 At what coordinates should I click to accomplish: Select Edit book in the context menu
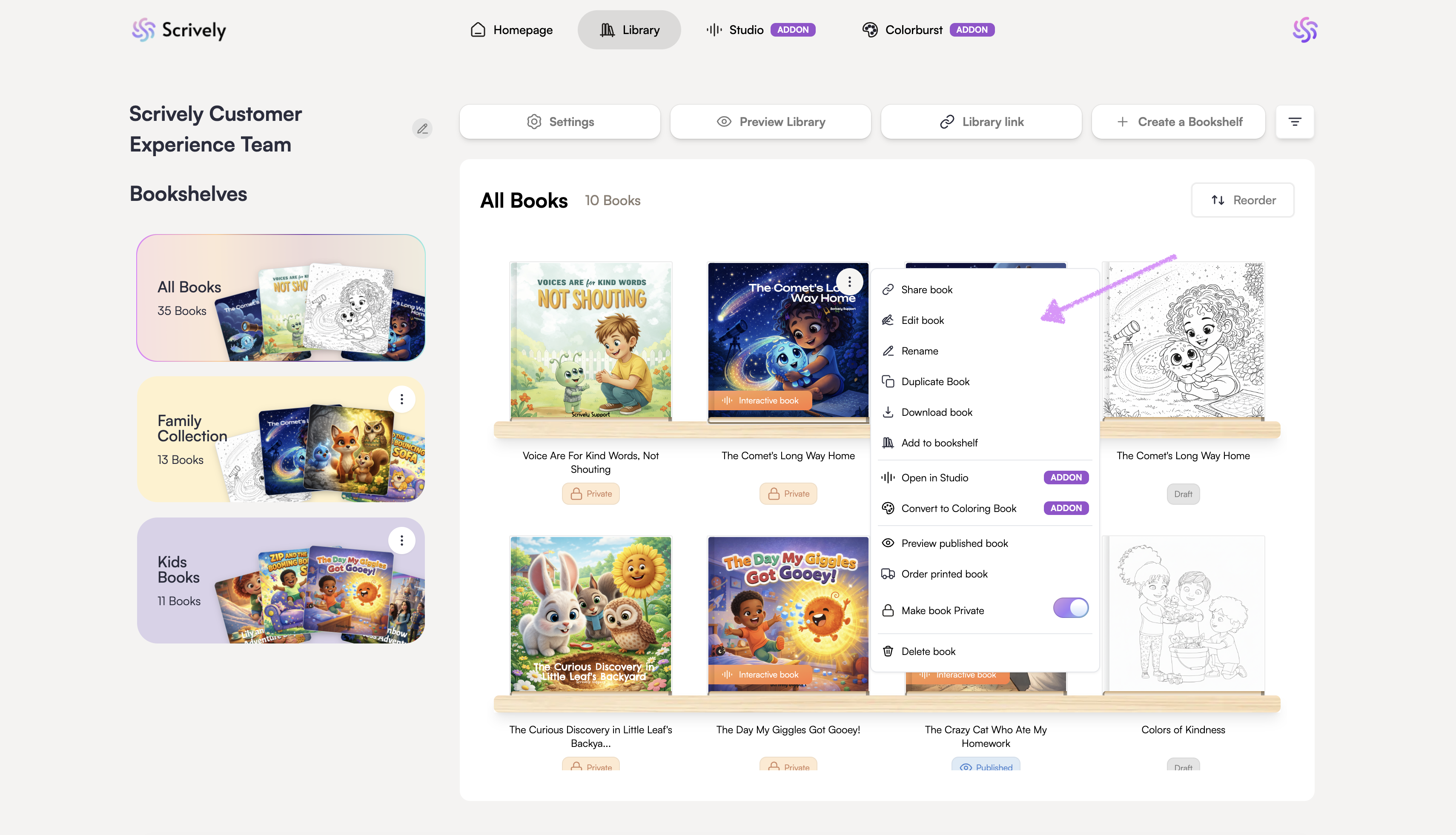(922, 320)
